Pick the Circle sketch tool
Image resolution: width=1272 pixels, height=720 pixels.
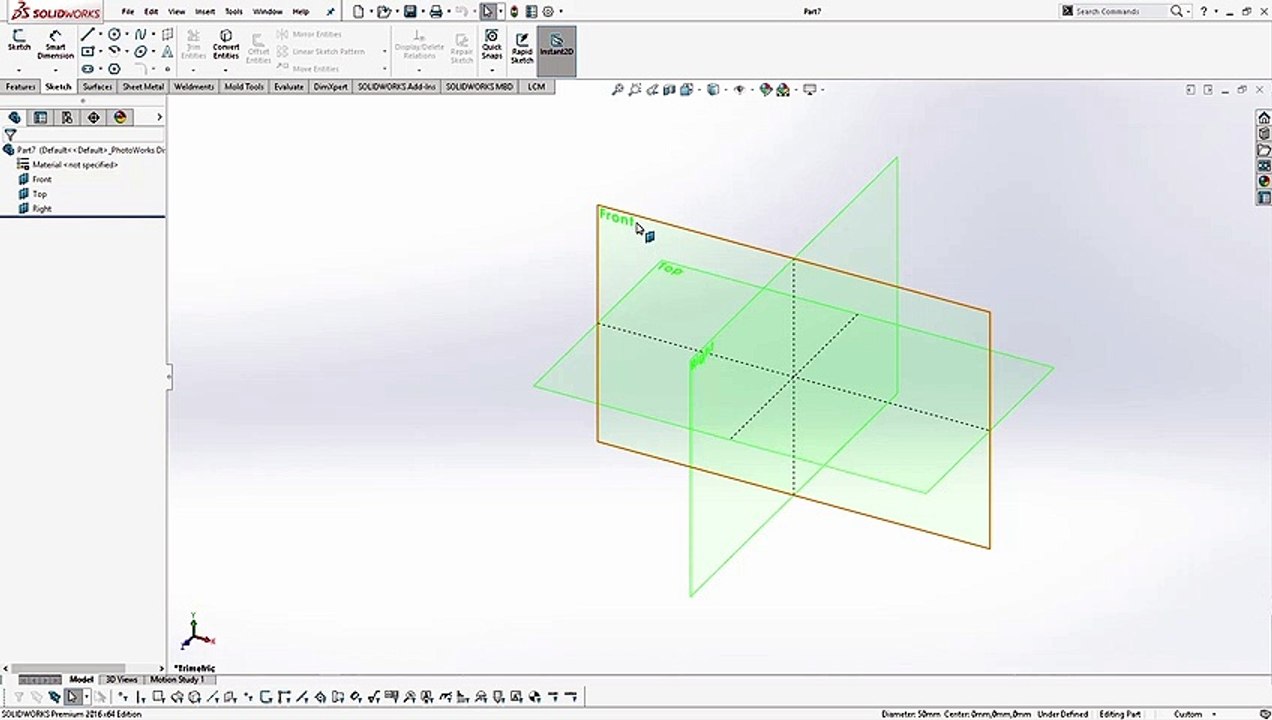114,34
